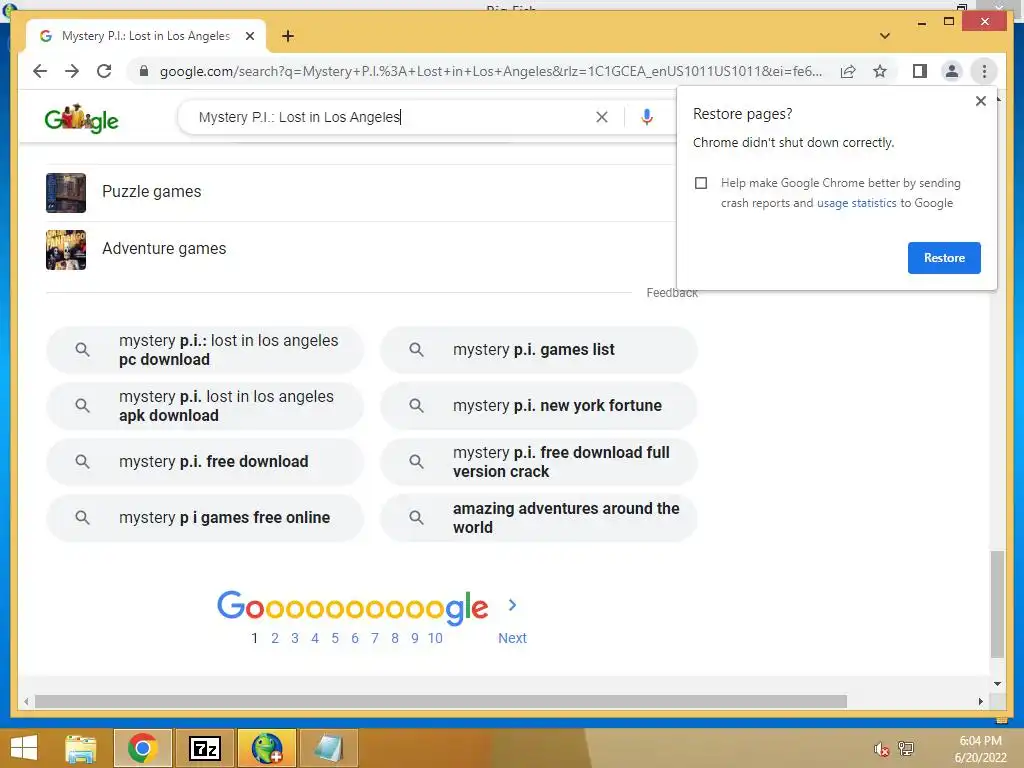This screenshot has width=1024, height=768.
Task: Search 'amazing adventures around the world'
Action: point(539,518)
